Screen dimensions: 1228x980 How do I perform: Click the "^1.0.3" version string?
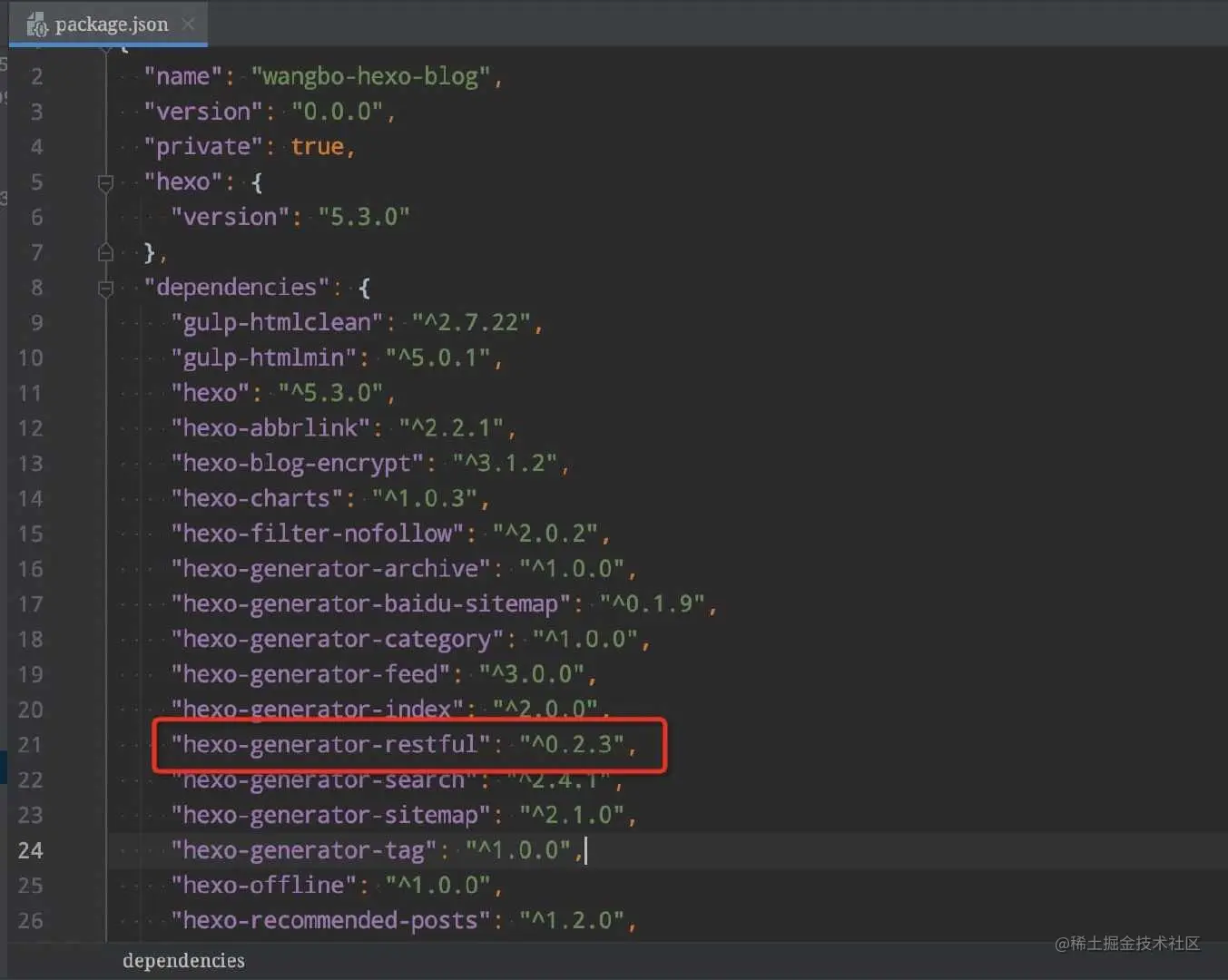(x=424, y=498)
